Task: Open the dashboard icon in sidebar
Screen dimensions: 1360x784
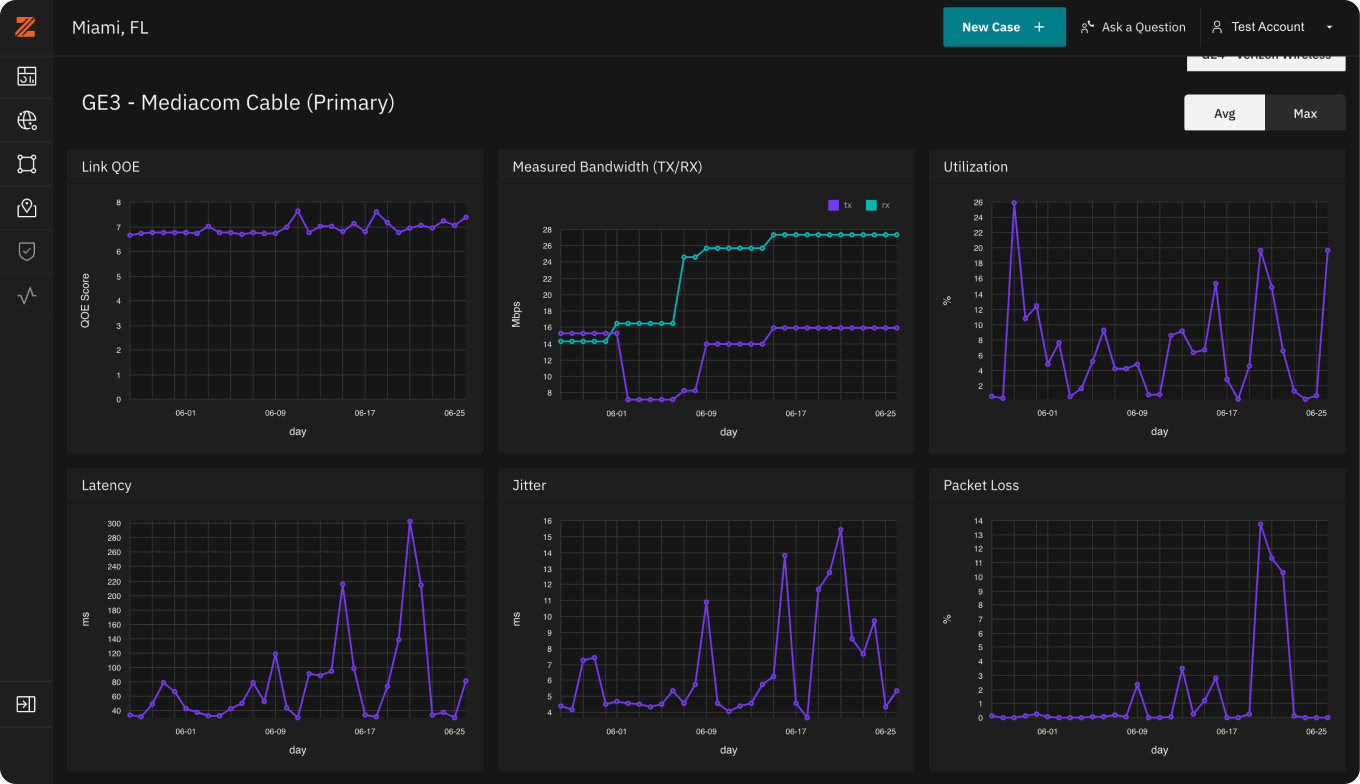Action: tap(27, 76)
